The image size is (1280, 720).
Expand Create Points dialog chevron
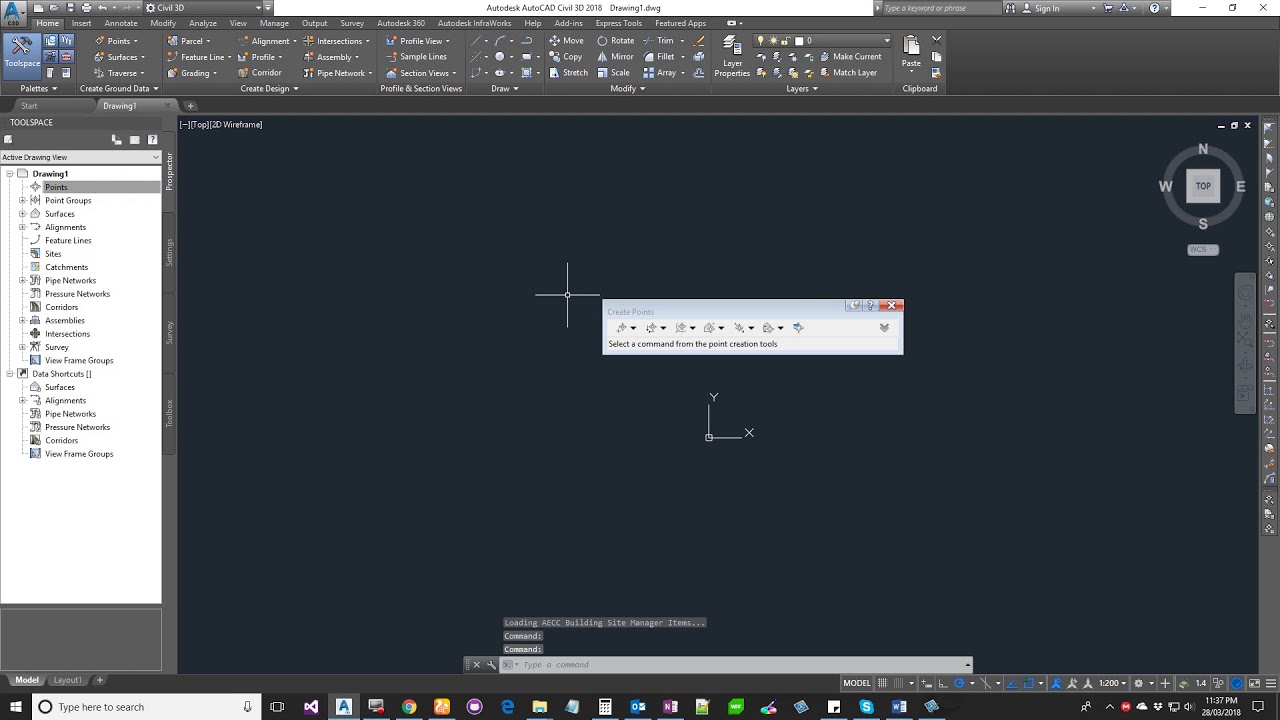pyautogui.click(x=884, y=328)
